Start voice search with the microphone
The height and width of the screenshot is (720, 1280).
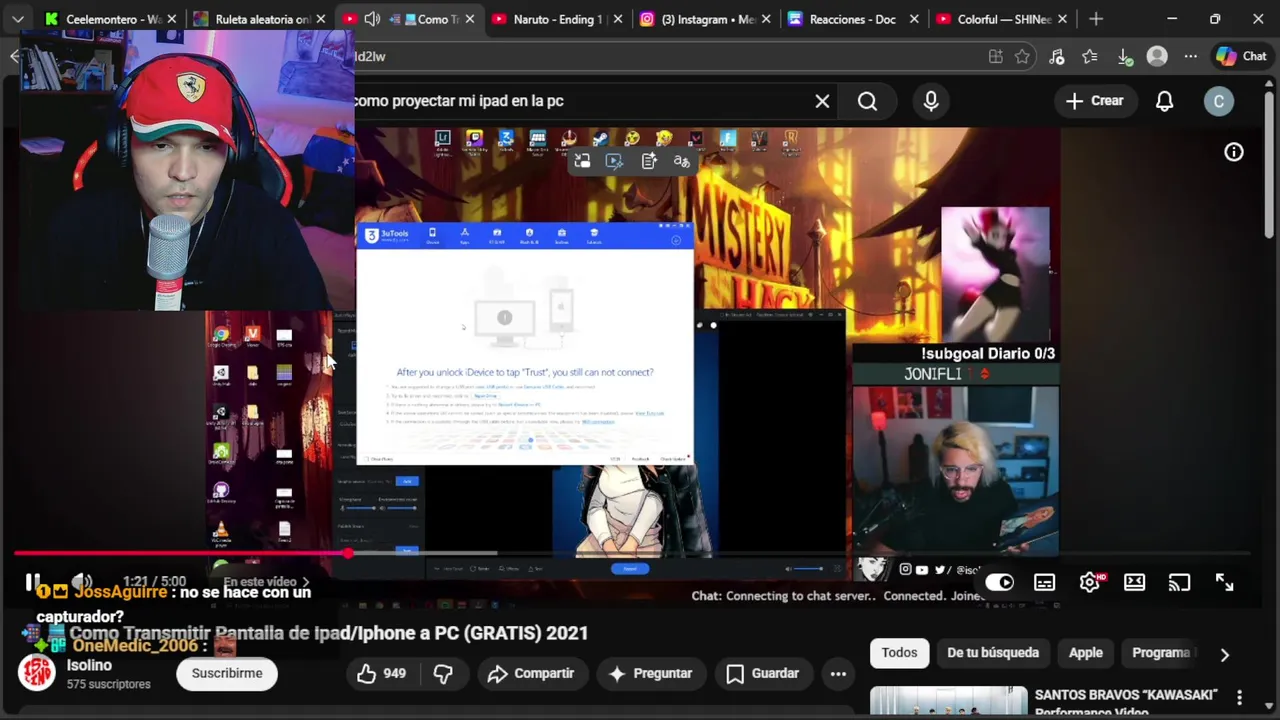click(931, 101)
